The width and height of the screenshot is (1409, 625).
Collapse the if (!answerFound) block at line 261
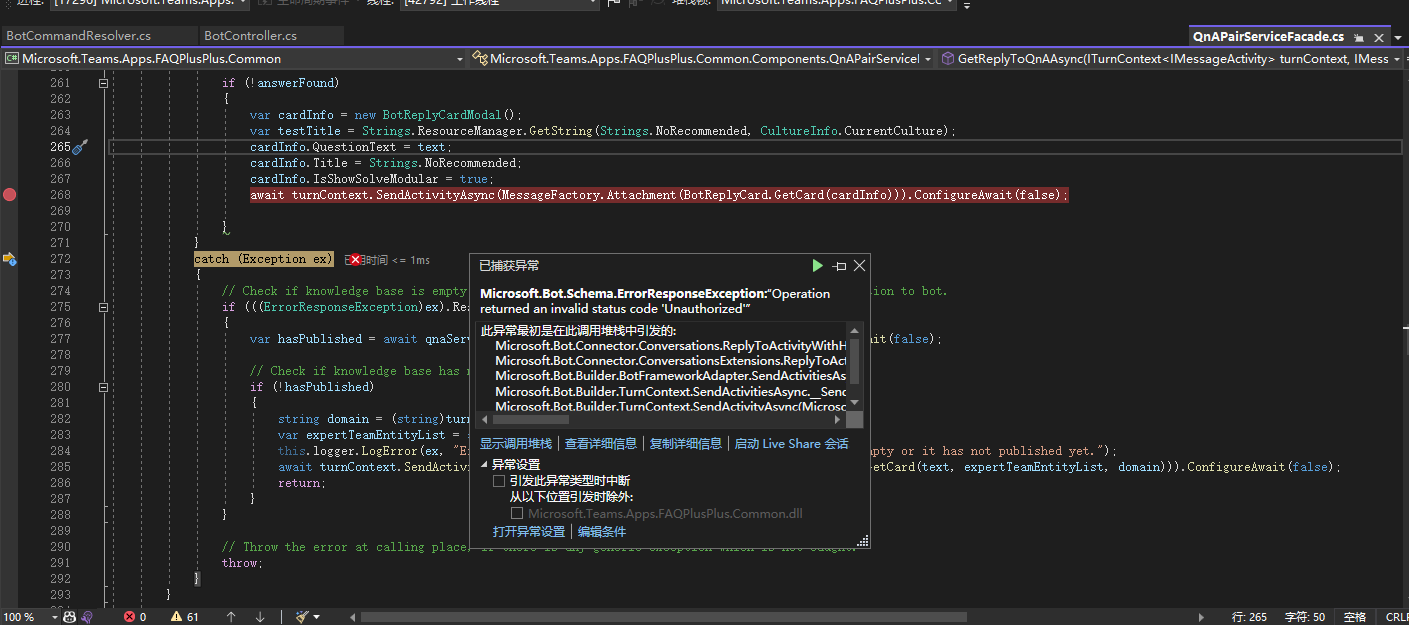(103, 83)
